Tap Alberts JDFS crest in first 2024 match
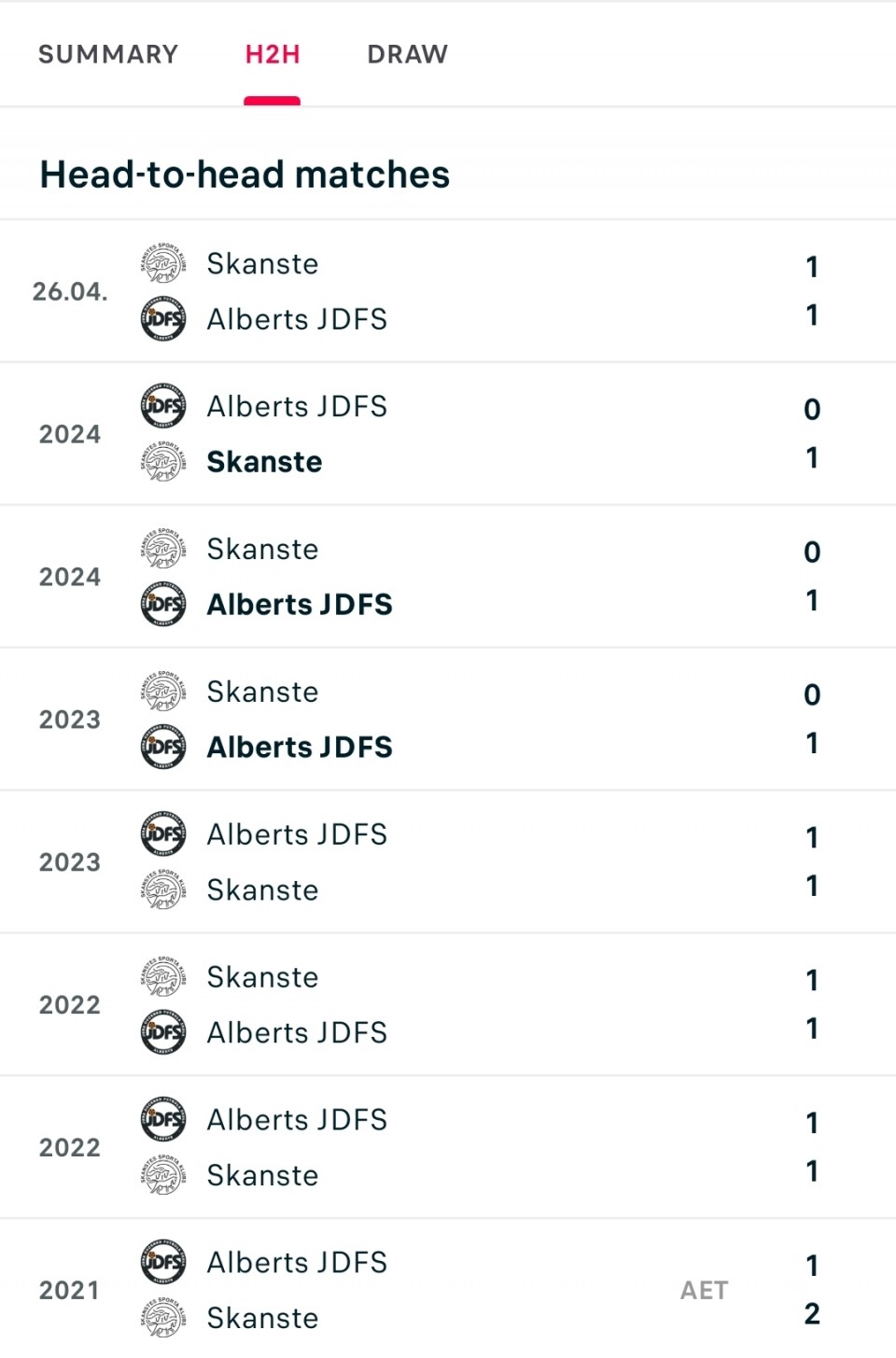The image size is (896, 1358). pyautogui.click(x=163, y=406)
